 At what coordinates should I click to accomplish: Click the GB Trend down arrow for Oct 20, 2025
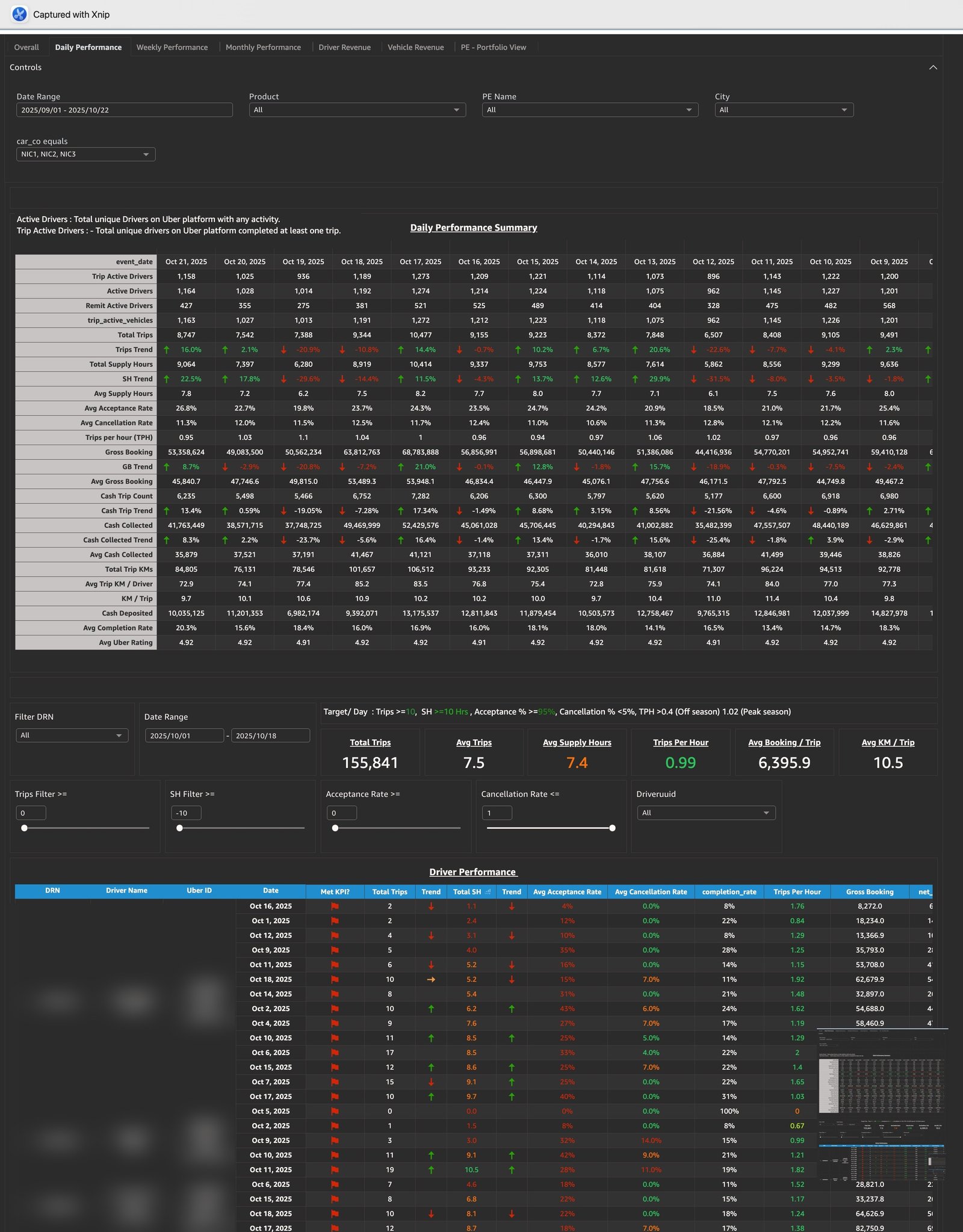(225, 467)
